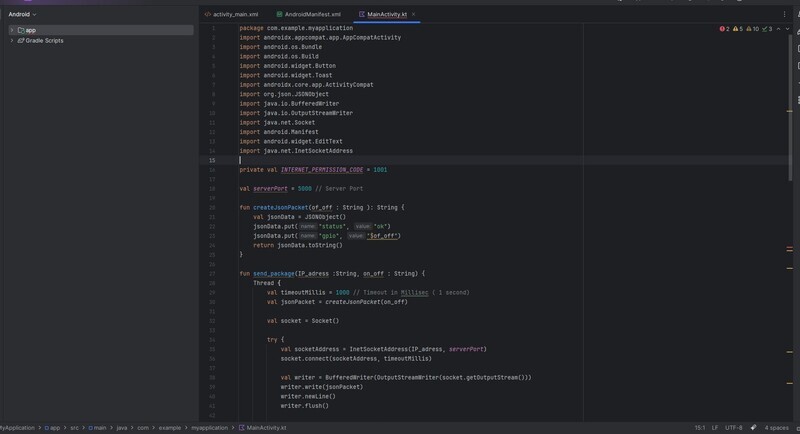Viewport: 800px width, 434px height.
Task: Close the MainActivity.kt tab
Action: (x=413, y=14)
